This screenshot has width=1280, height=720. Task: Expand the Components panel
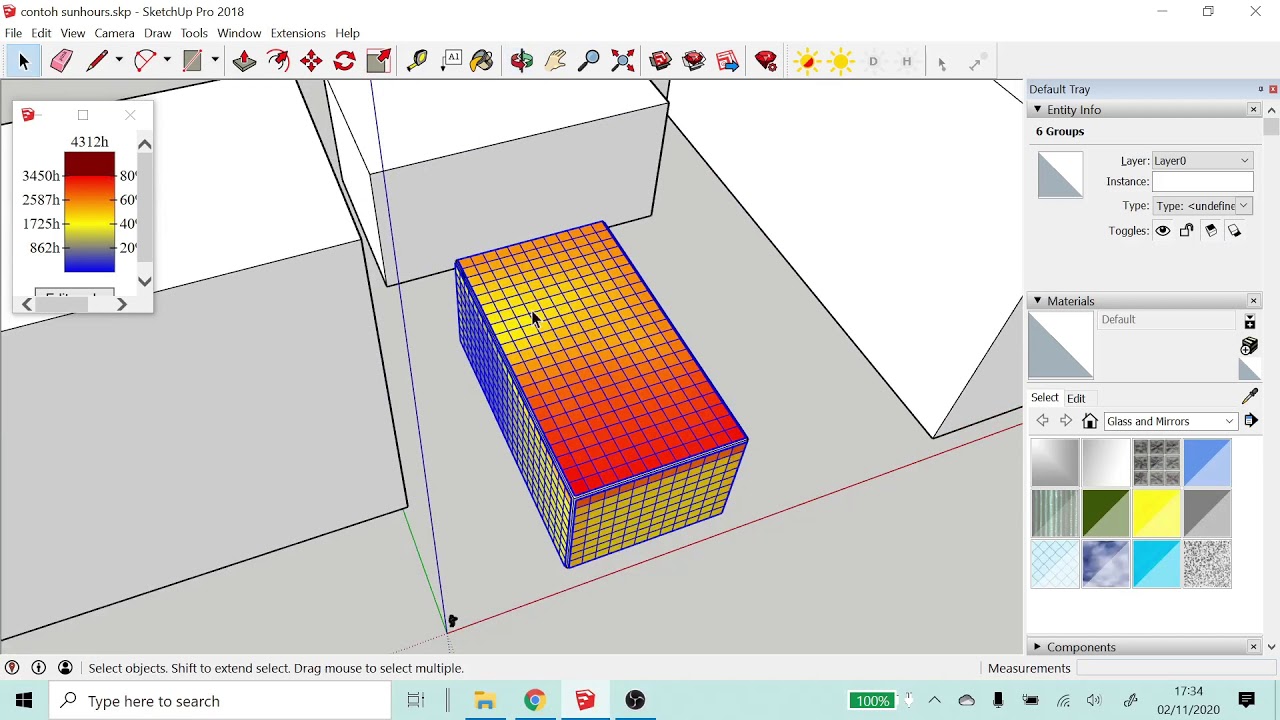1037,647
